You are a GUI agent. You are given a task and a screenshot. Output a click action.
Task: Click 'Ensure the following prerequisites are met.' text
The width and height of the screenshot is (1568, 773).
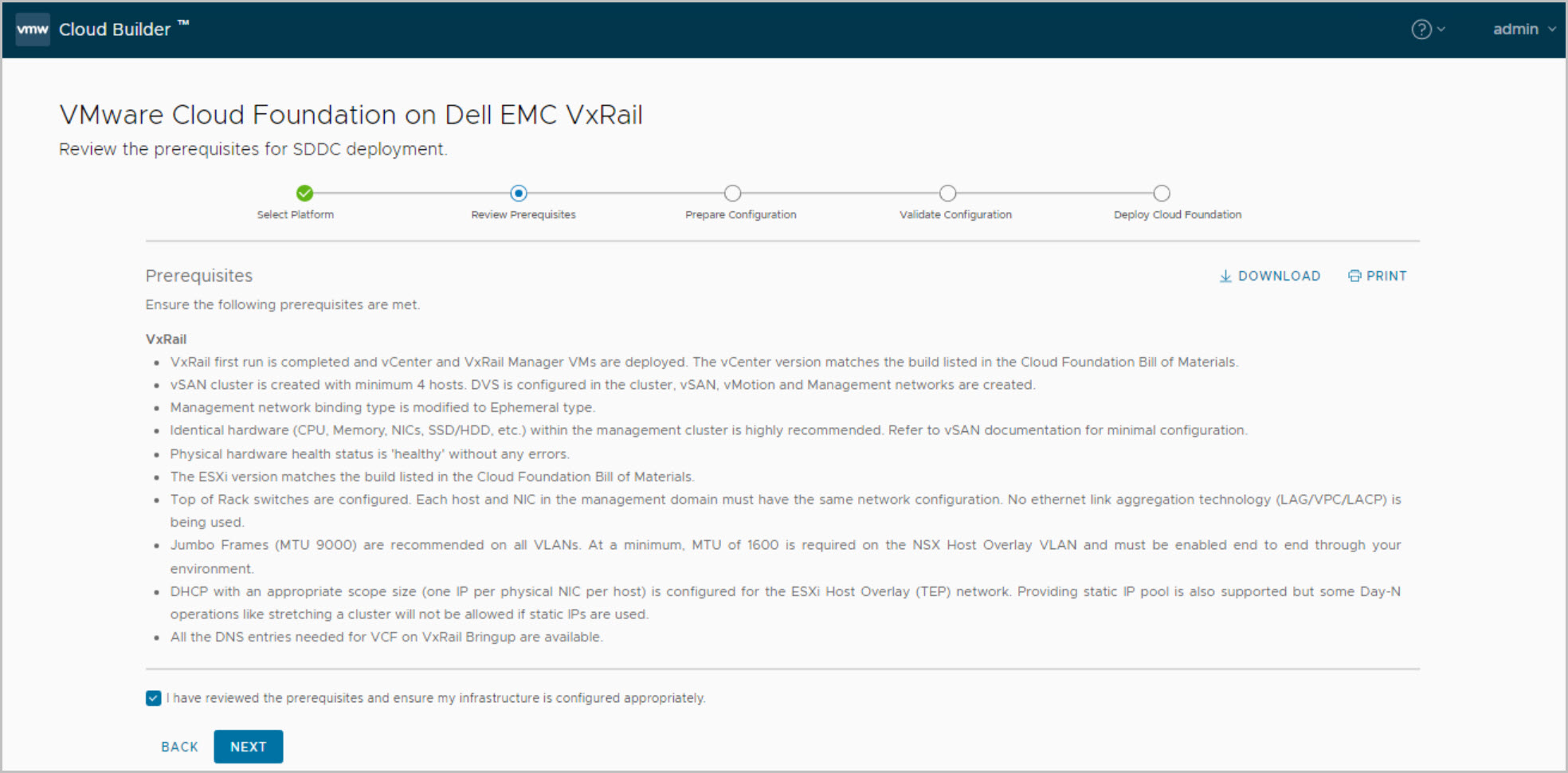click(283, 304)
